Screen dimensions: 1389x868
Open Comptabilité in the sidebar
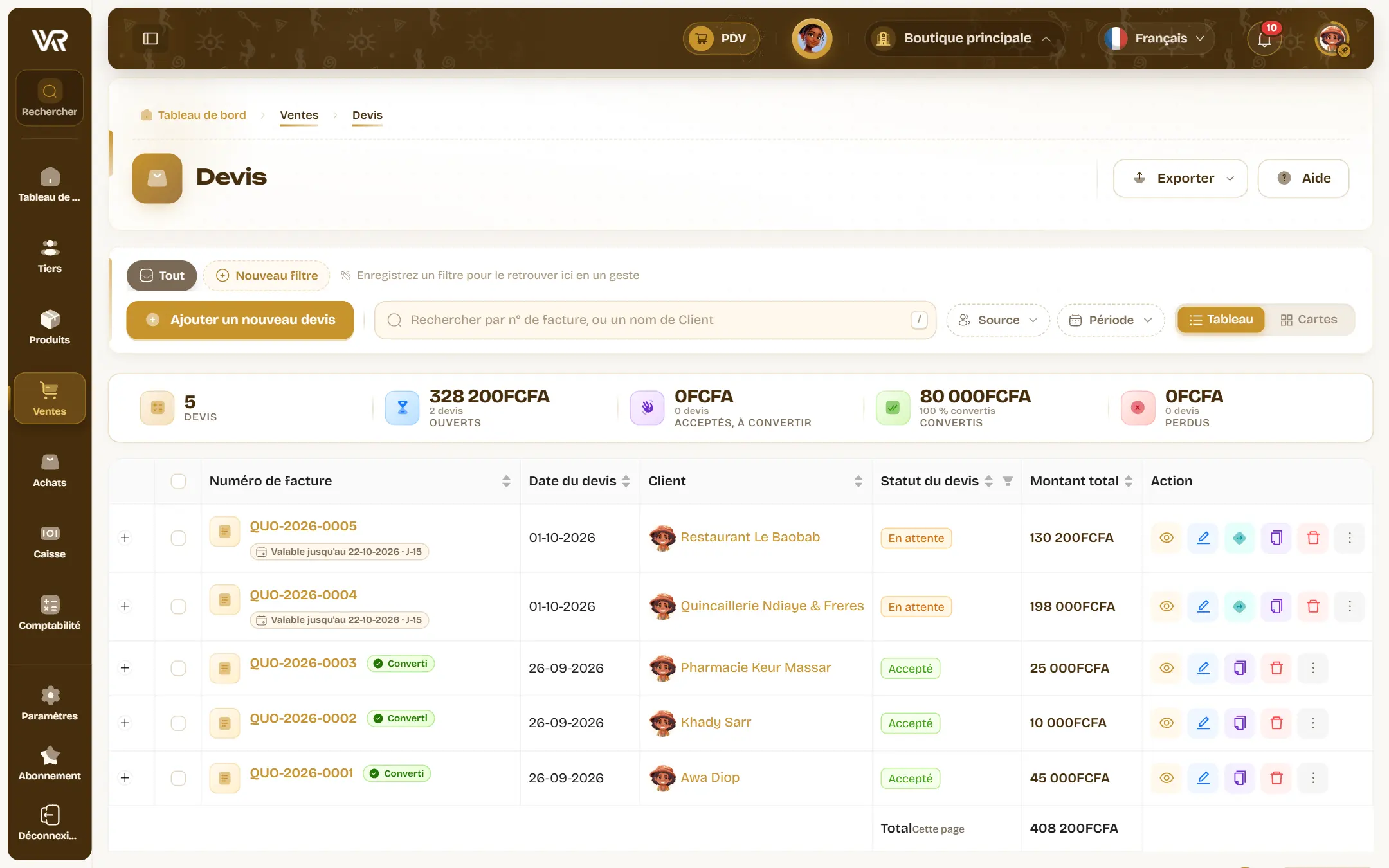click(50, 613)
